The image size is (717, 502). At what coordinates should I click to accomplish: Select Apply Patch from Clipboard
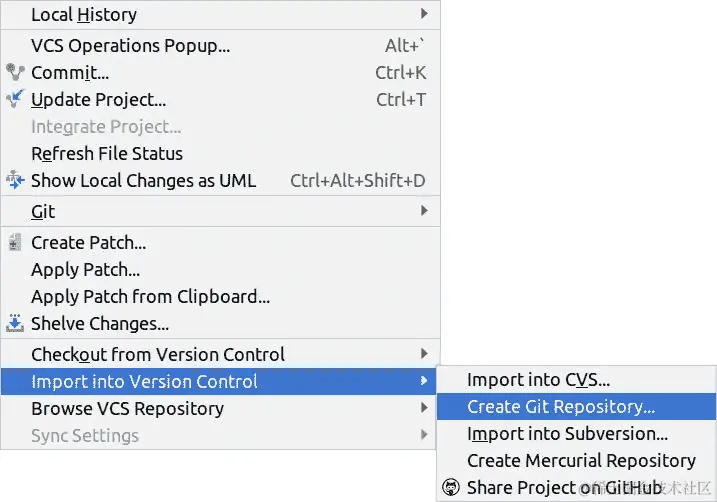[150, 296]
